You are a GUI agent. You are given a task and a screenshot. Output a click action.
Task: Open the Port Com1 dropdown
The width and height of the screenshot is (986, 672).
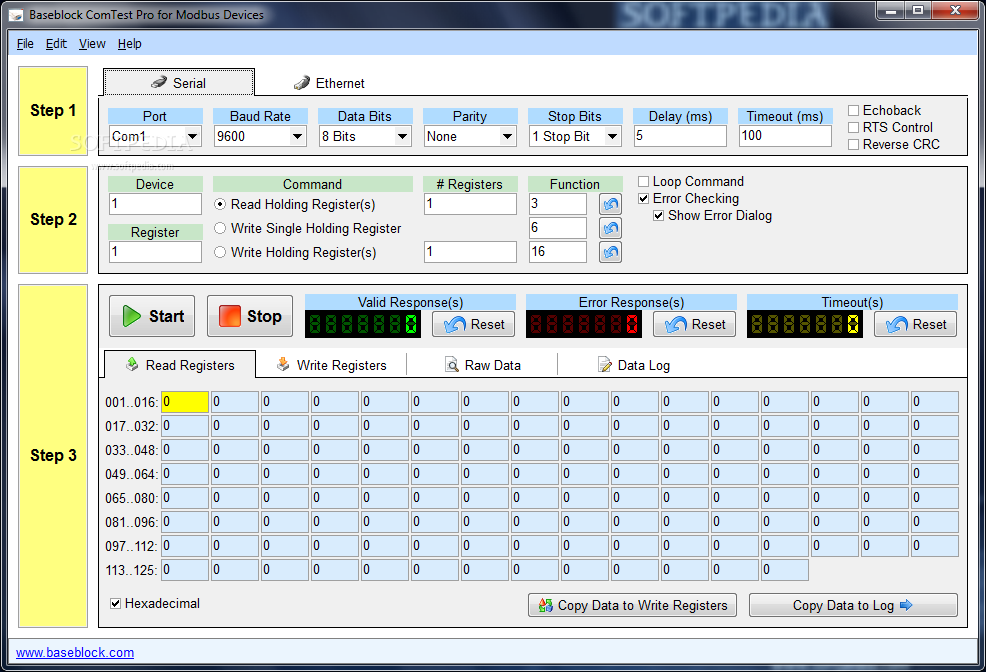click(x=192, y=136)
